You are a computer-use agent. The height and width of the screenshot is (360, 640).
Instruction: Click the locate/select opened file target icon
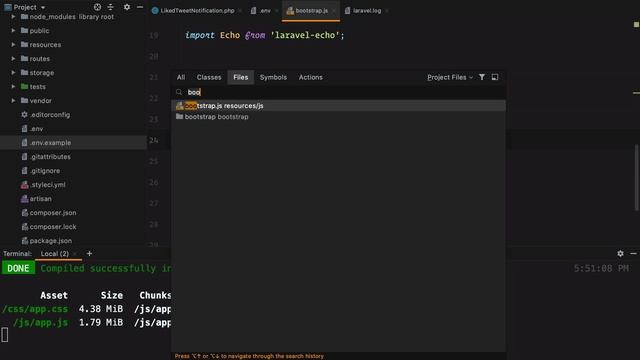coord(97,7)
